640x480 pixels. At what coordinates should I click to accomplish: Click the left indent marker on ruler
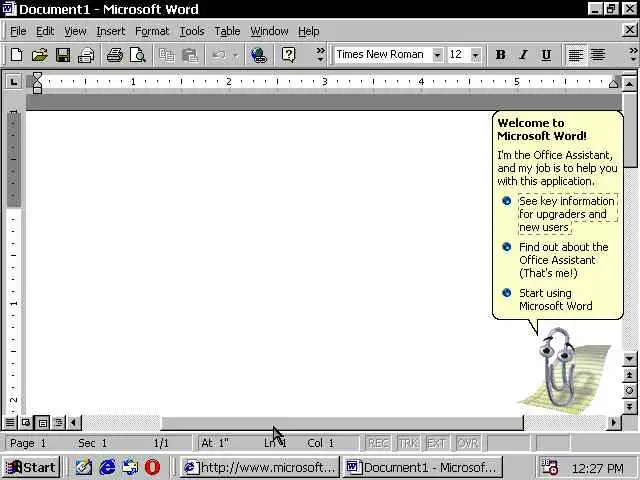click(37, 89)
